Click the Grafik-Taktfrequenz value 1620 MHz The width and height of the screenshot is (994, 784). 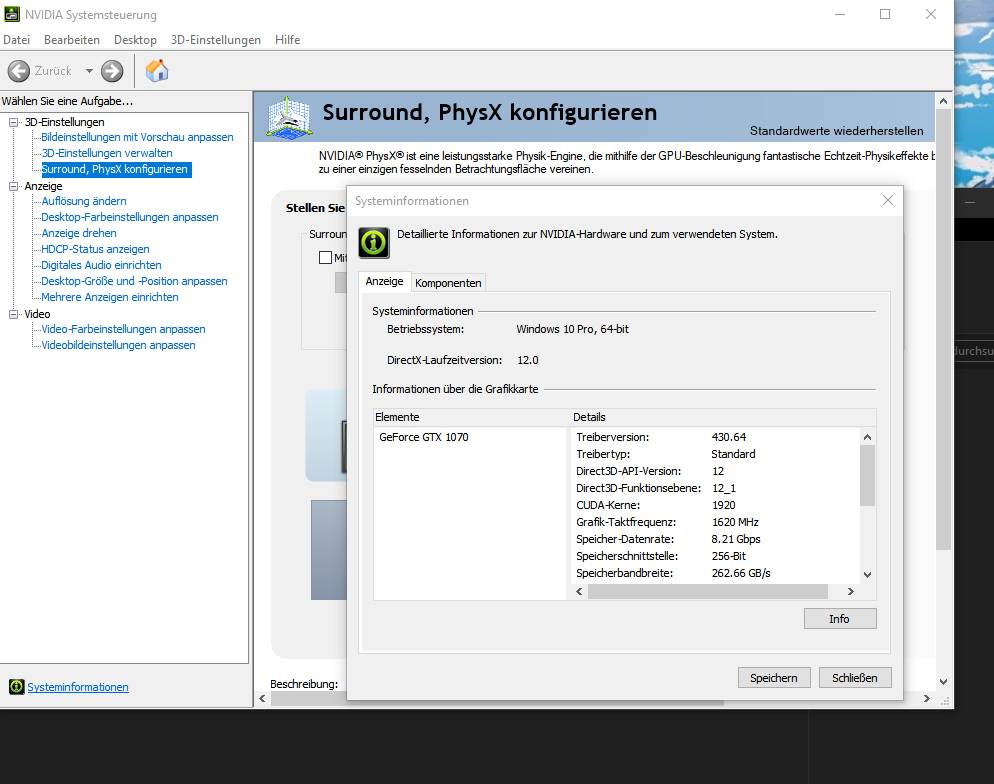tap(735, 522)
